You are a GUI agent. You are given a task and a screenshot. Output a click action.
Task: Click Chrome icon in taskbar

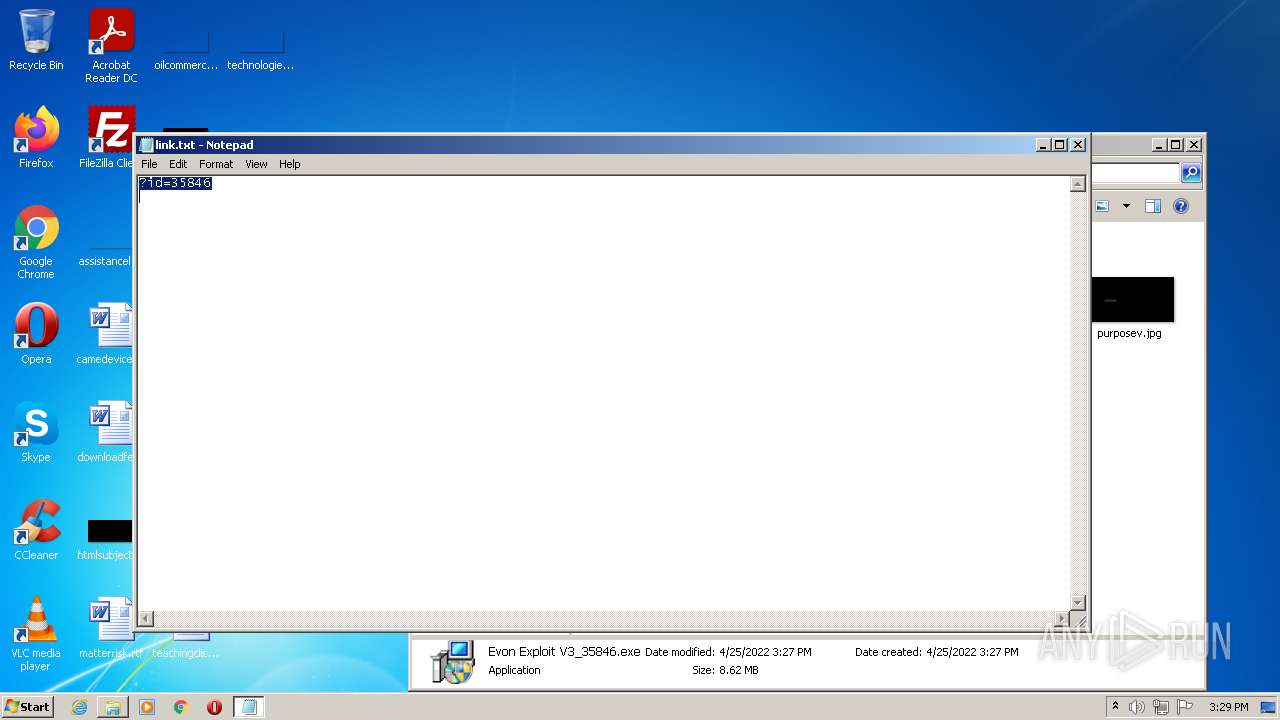click(x=181, y=707)
